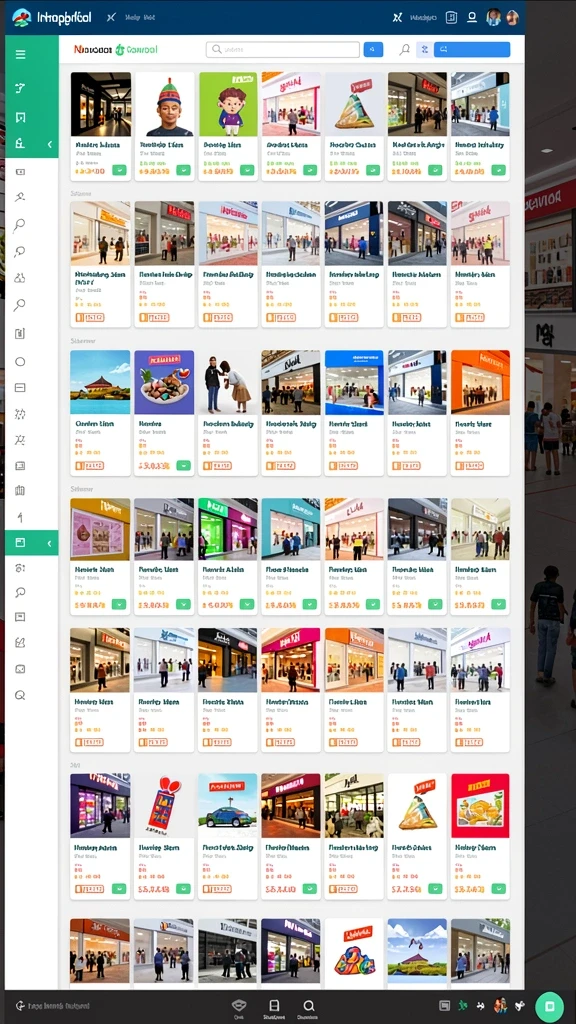Screen dimensions: 576x1024
Task: Click orange button on island temple card
Action: click(89, 466)
